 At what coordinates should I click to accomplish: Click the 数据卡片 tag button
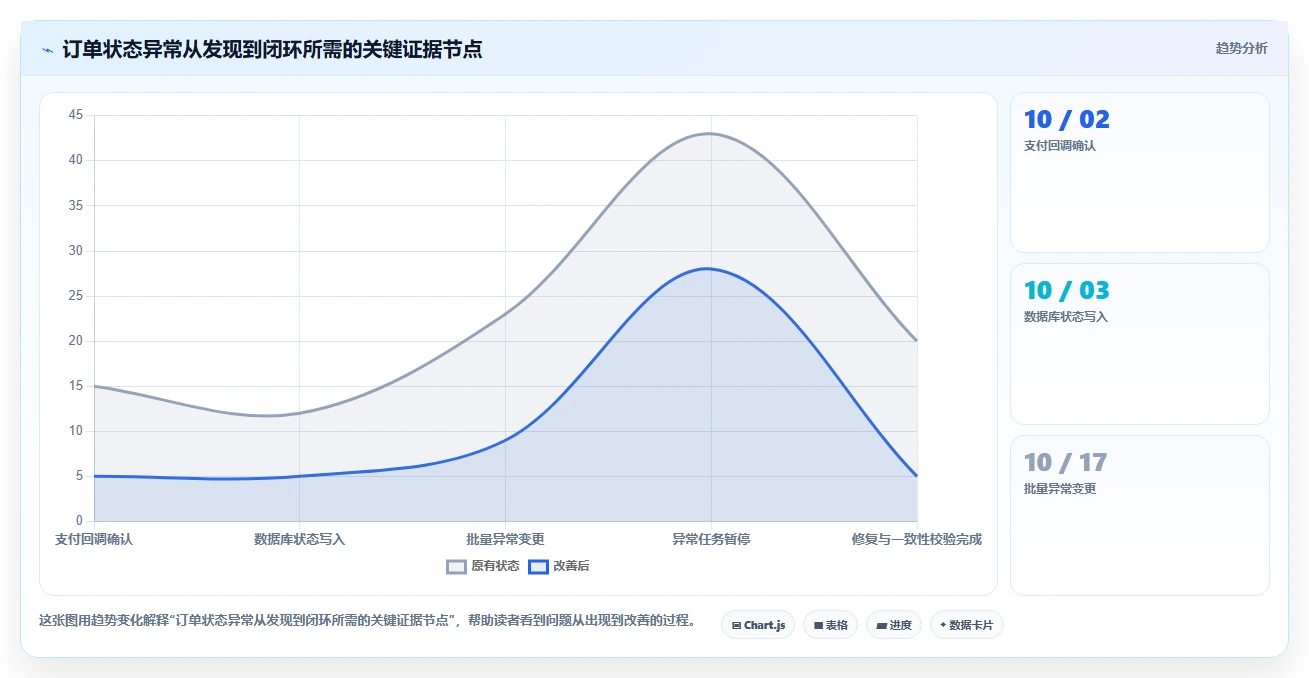[x=966, y=625]
